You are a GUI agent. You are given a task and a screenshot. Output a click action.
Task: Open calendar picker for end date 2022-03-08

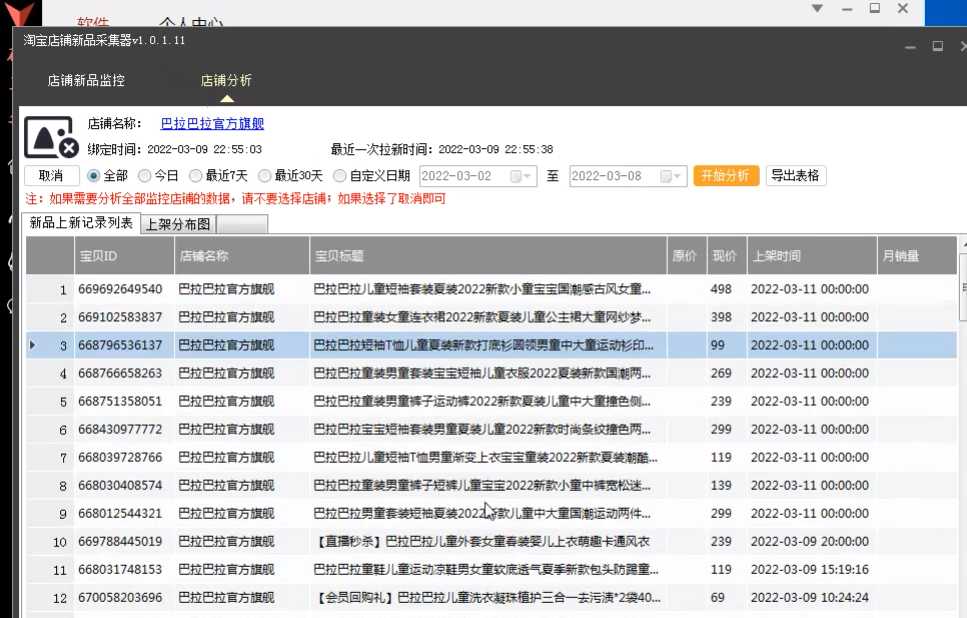point(670,176)
